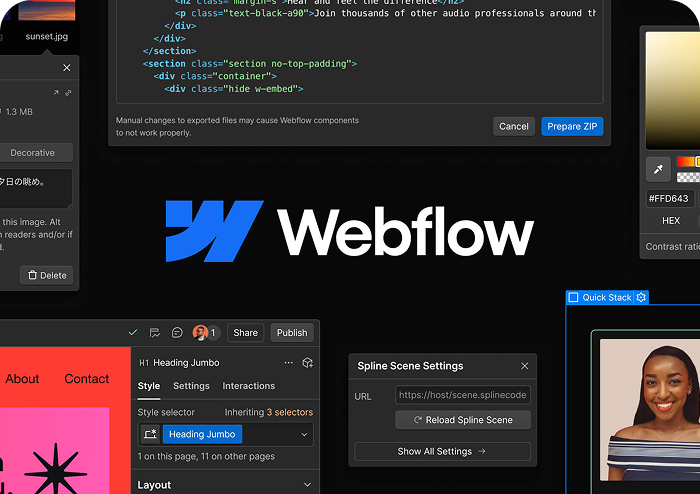Click the 'Contrast ratio' text
Image resolution: width=700 pixels, height=494 pixels.
pos(672,247)
